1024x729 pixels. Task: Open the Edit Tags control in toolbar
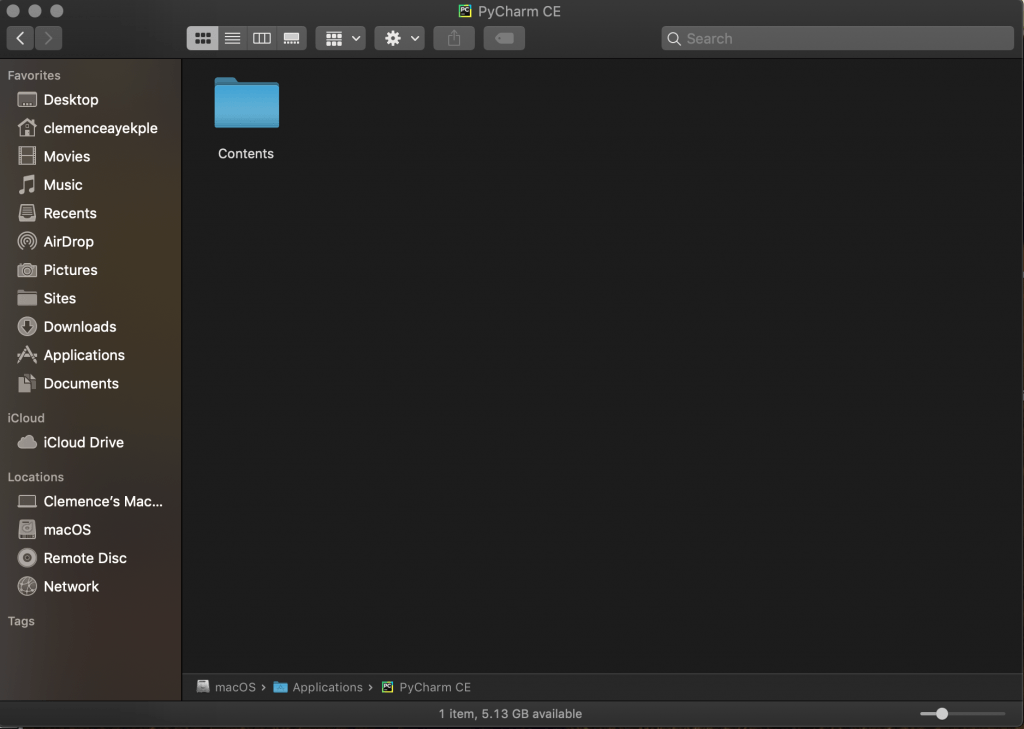[x=504, y=37]
